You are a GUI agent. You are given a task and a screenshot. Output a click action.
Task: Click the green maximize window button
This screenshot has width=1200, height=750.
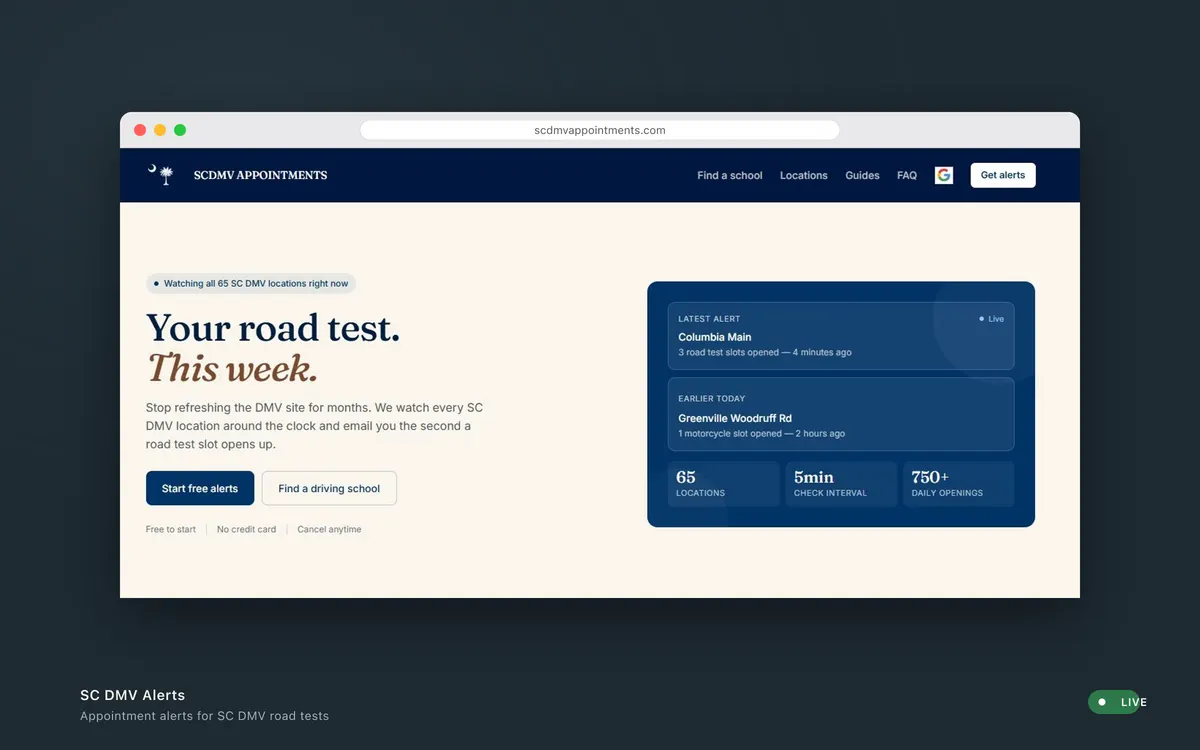tap(180, 130)
